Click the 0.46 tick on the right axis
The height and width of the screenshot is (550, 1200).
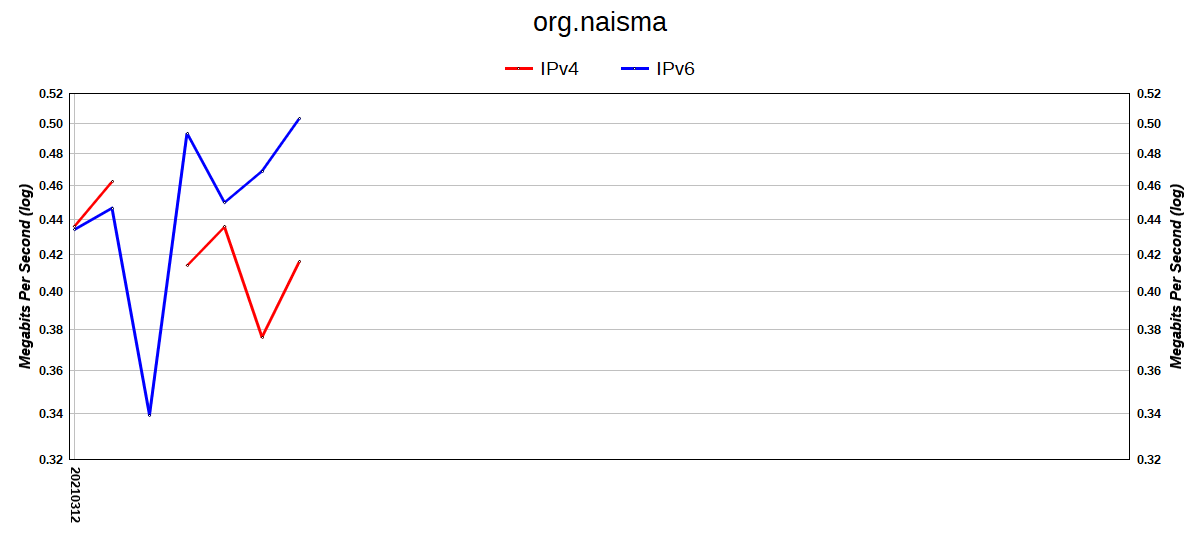tap(1148, 186)
